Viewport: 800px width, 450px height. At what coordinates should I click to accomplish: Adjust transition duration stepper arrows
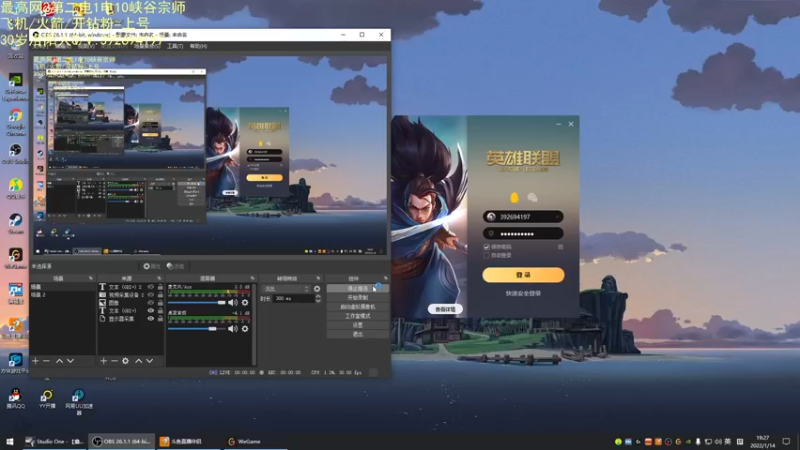[x=318, y=298]
